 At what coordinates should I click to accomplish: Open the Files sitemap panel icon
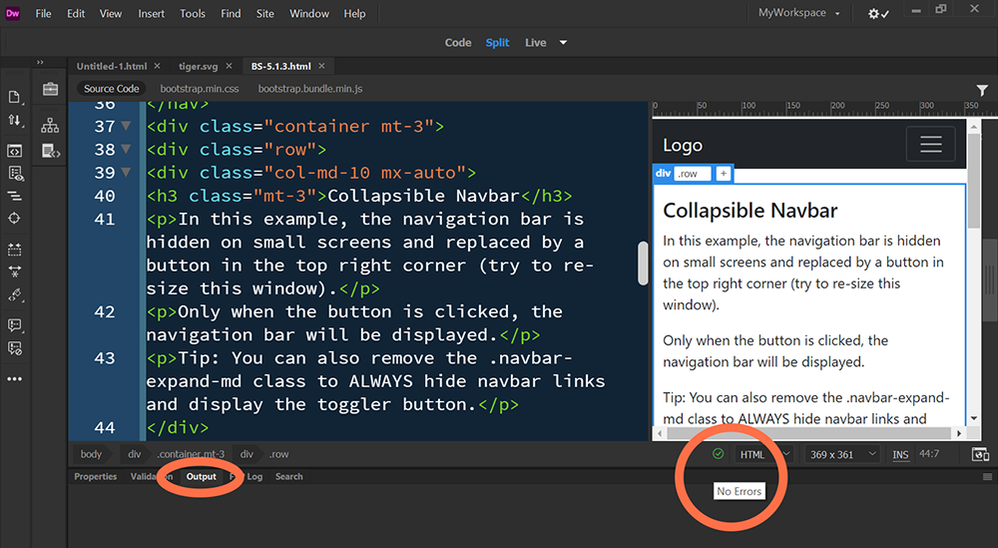tap(50, 125)
